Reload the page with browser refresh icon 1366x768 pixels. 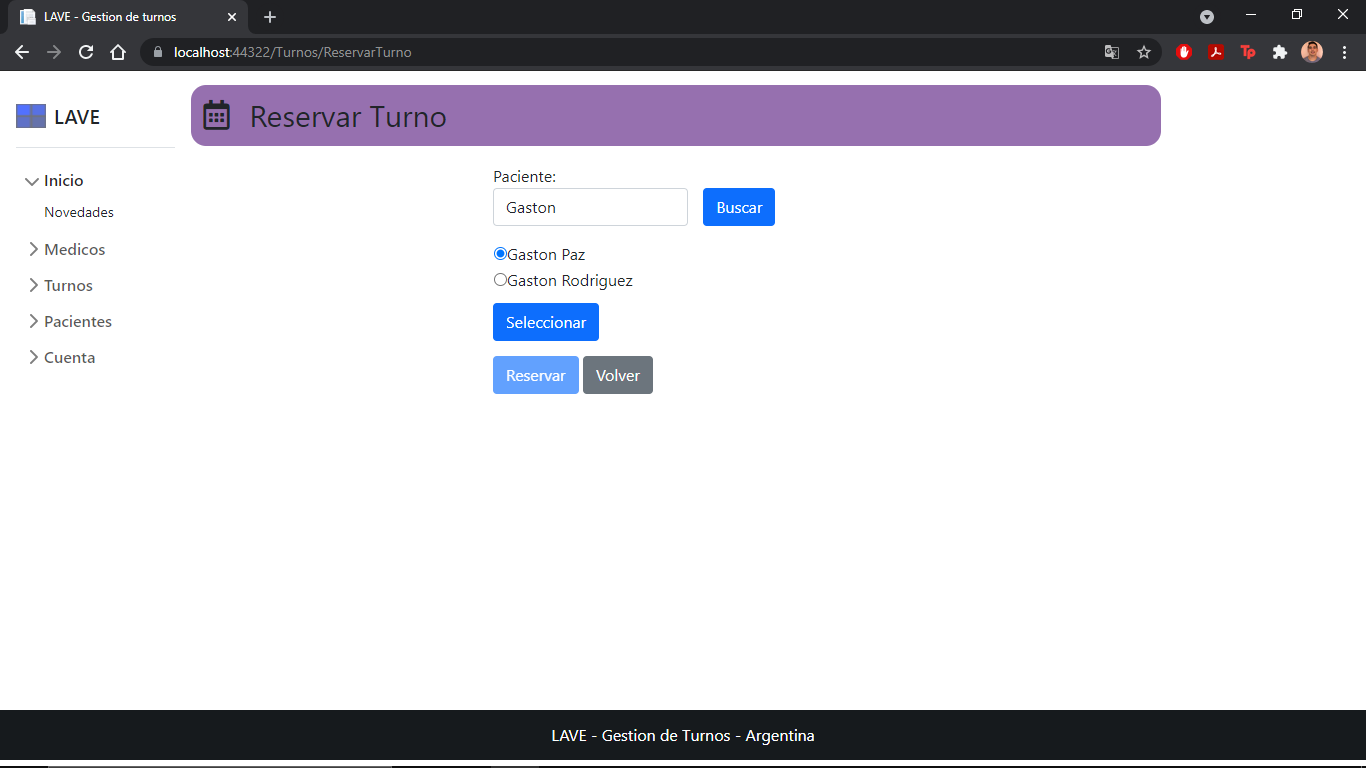(86, 52)
